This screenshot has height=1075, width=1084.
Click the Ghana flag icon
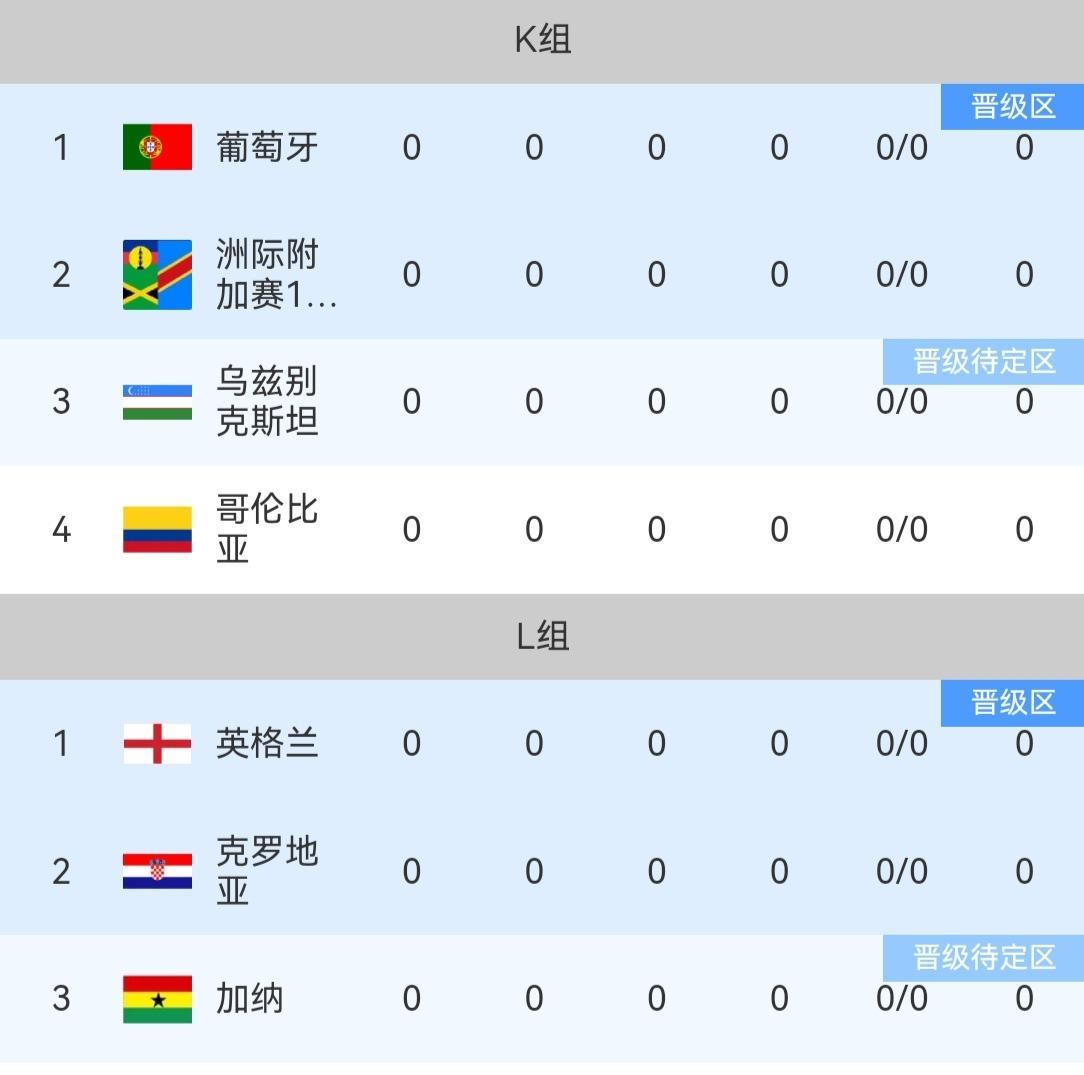pos(157,999)
